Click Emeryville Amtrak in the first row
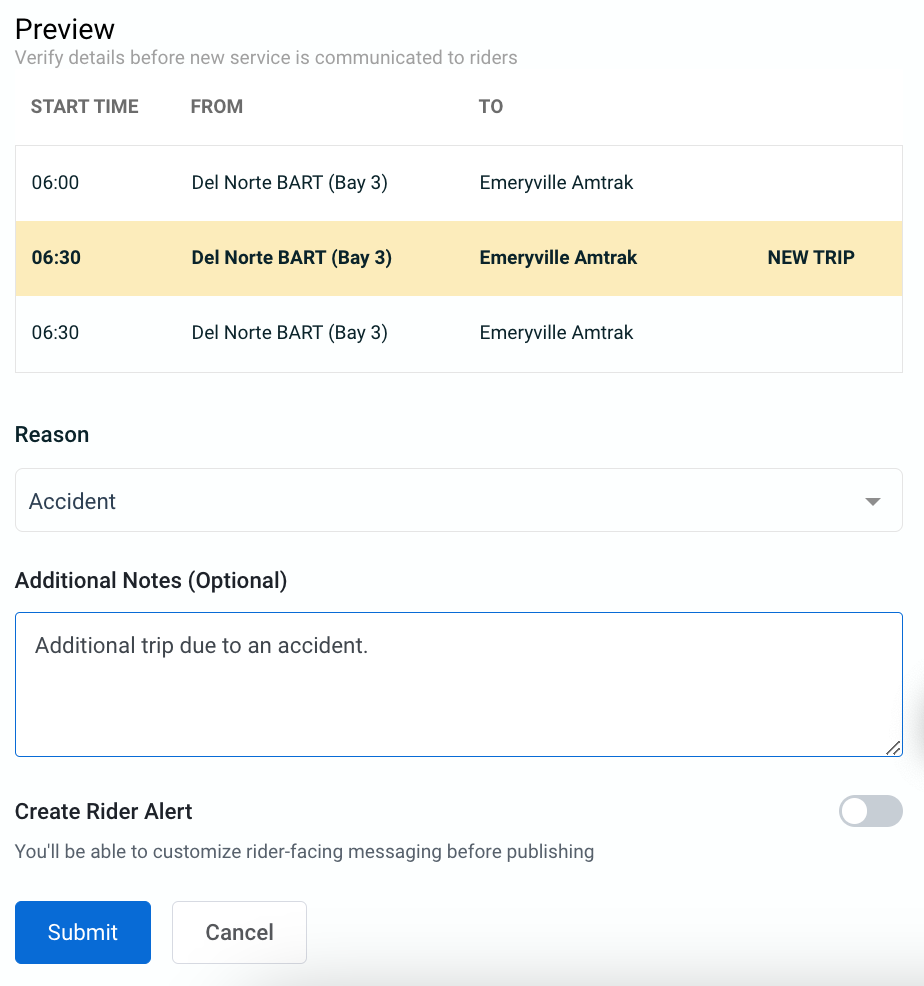924x986 pixels. pyautogui.click(x=556, y=182)
